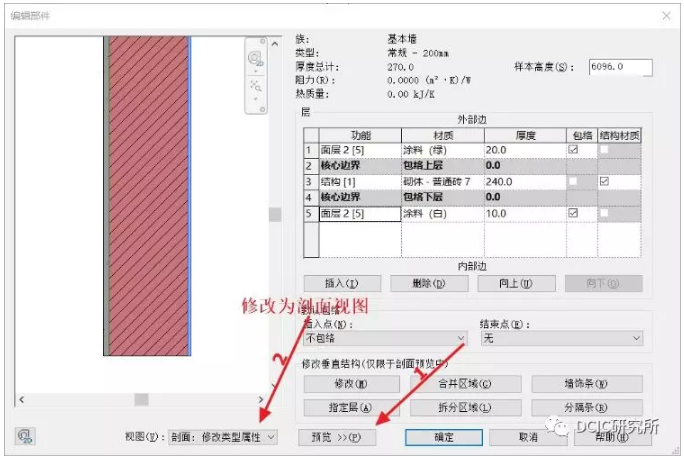The width and height of the screenshot is (684, 457).
Task: Click the 涂料 (白) material cell
Action: 442,213
